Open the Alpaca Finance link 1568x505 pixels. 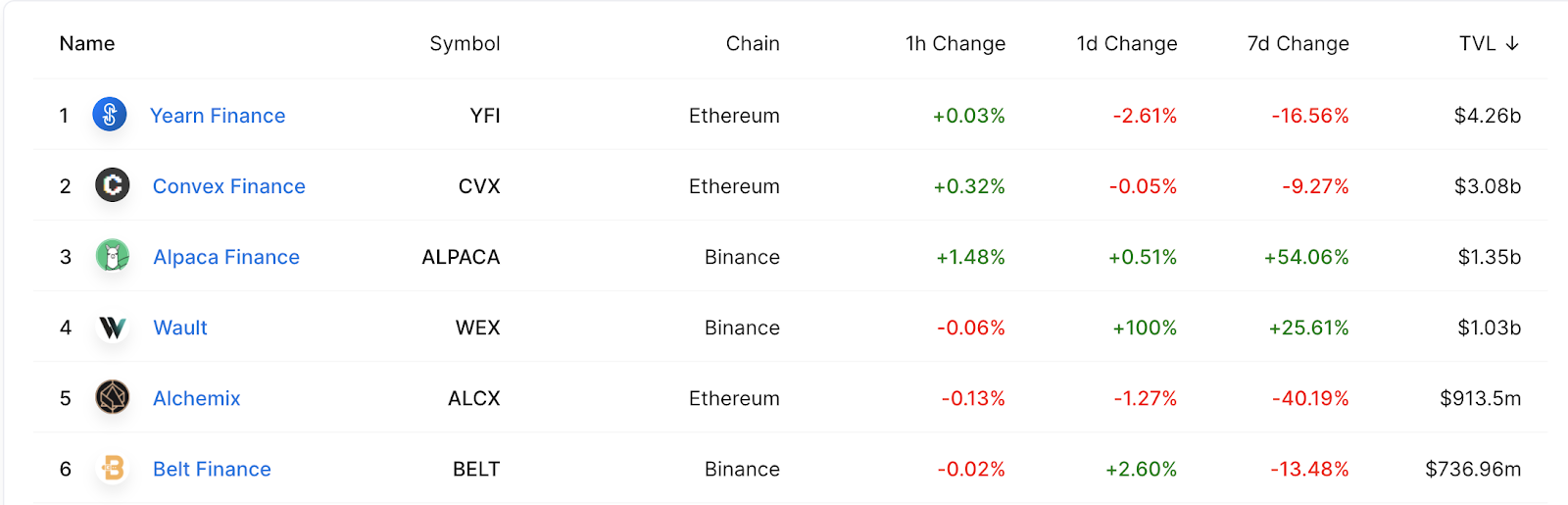click(x=226, y=257)
